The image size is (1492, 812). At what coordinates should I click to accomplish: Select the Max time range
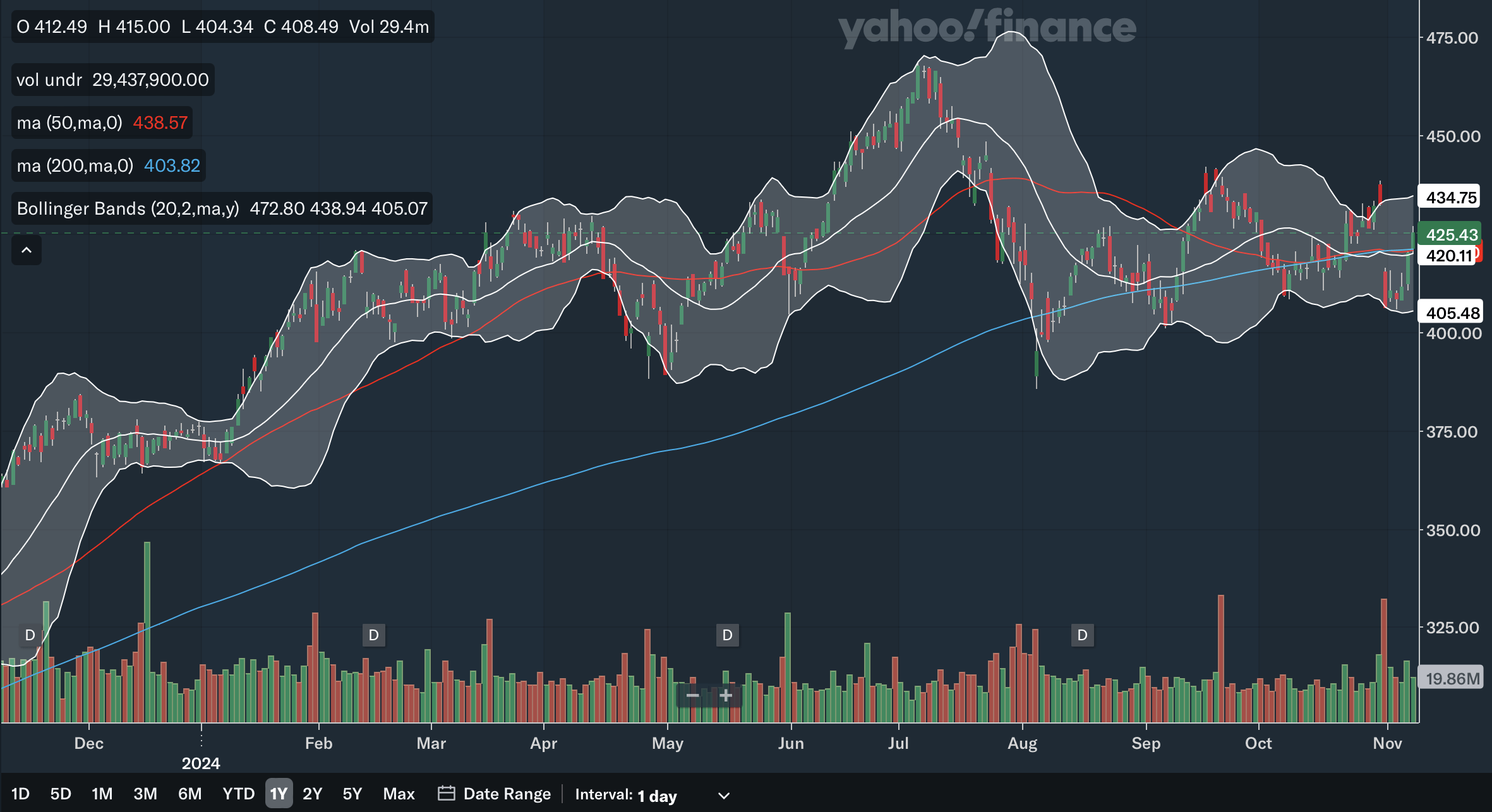tap(399, 794)
